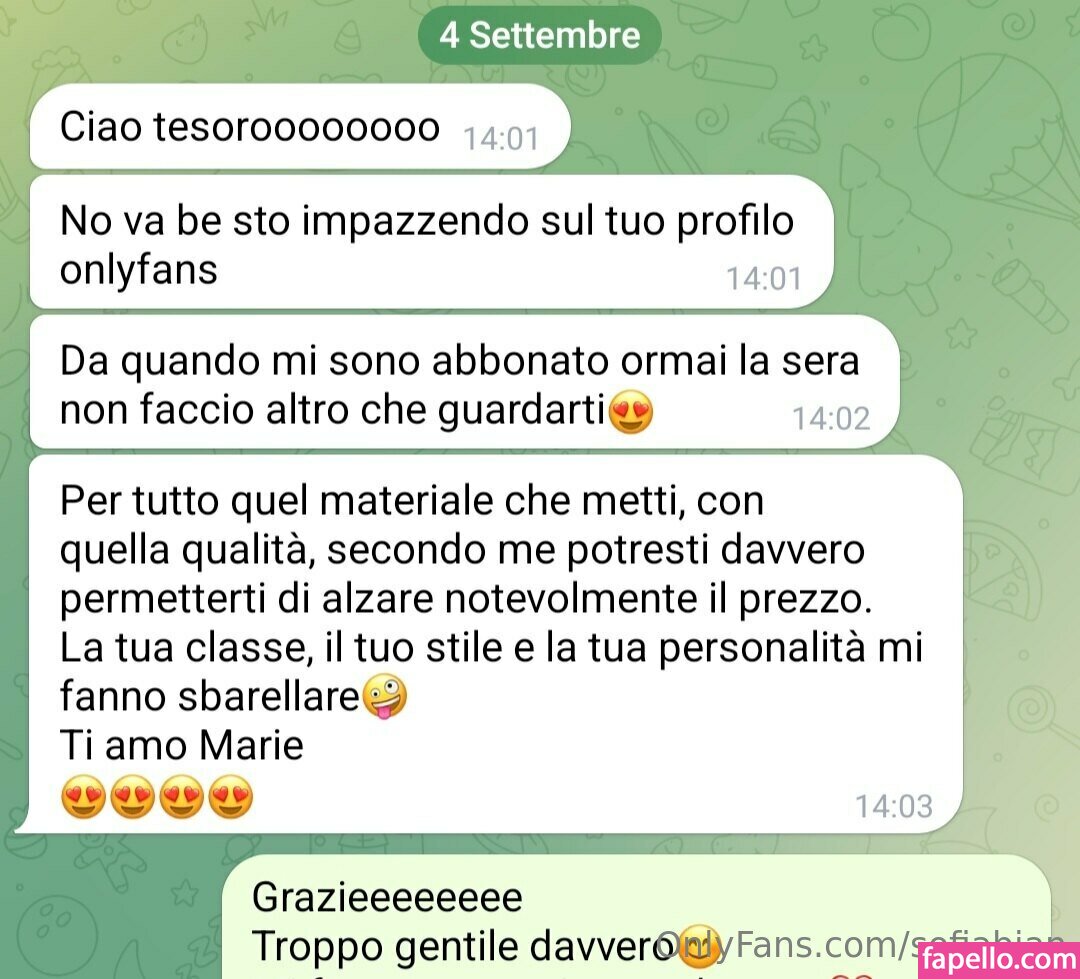Viewport: 1080px width, 979px height.
Task: Tap the second heart-eyes emoji in the row of four
Action: (x=132, y=796)
